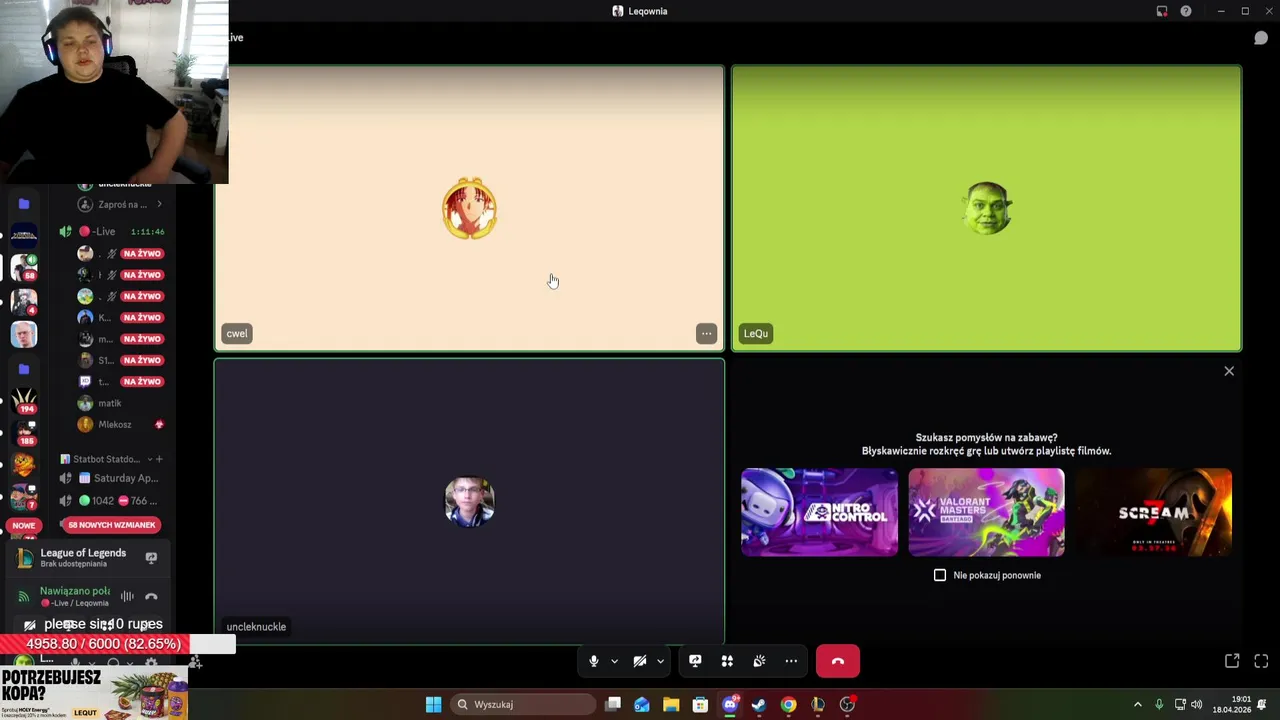Open Steam from taskbar
This screenshot has height=720, width=1280.
pos(759,704)
